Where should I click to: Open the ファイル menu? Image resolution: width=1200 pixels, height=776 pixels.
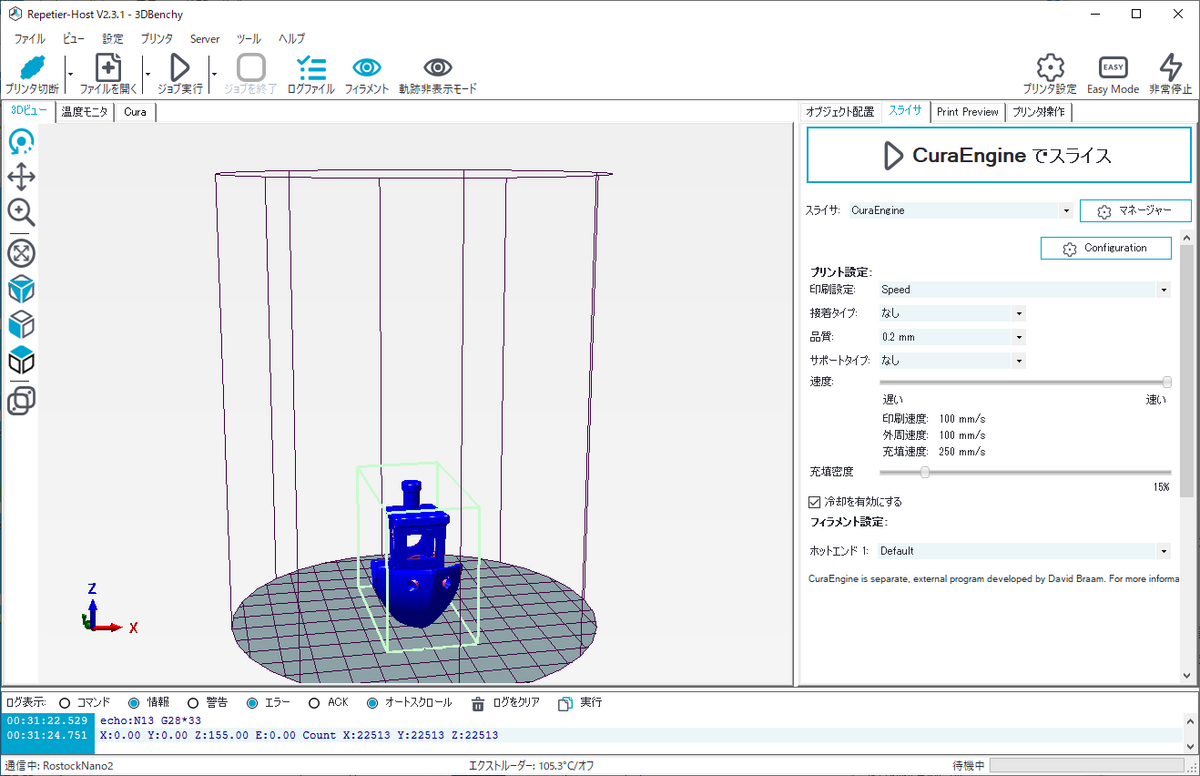(30, 39)
